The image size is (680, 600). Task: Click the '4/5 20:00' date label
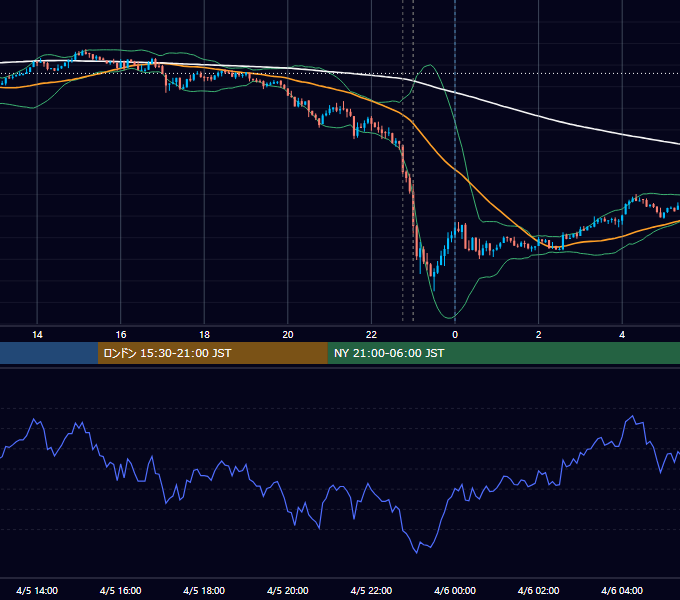click(x=288, y=590)
